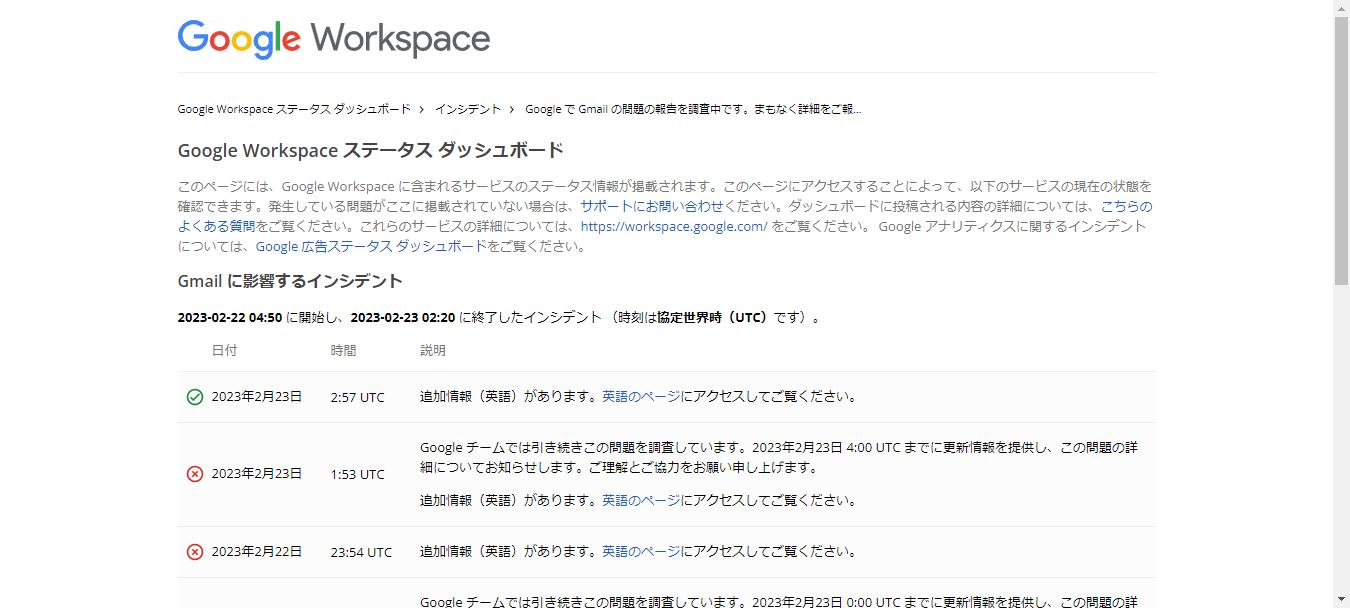Click the scrollbar up arrow
Image resolution: width=1350 pixels, height=608 pixels.
pyautogui.click(x=1341, y=8)
